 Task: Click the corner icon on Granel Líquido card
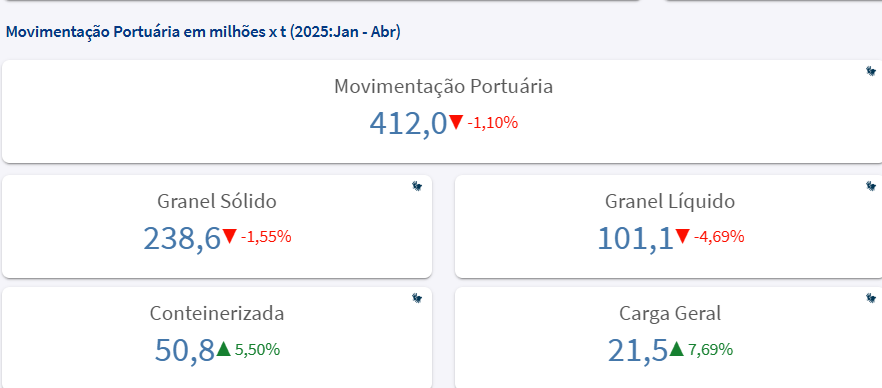click(871, 186)
